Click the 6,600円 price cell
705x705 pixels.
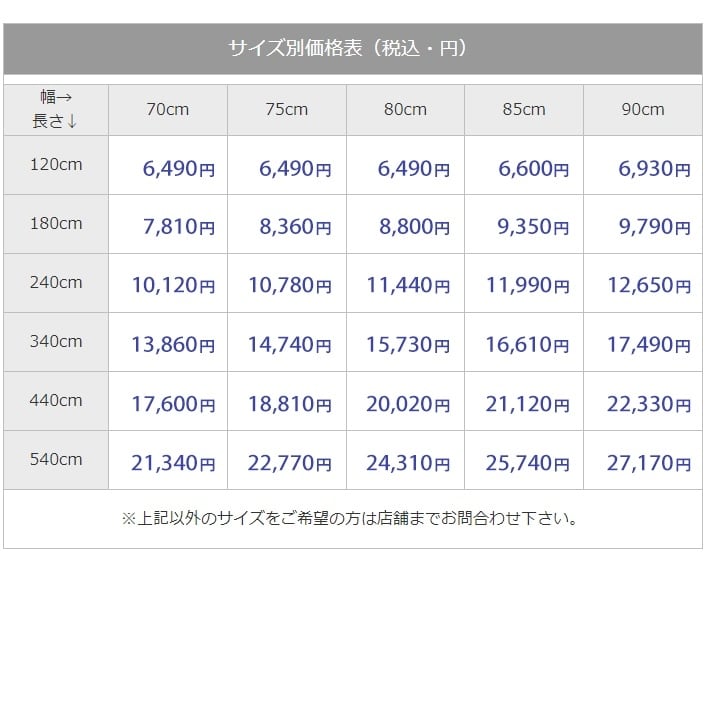tap(524, 165)
